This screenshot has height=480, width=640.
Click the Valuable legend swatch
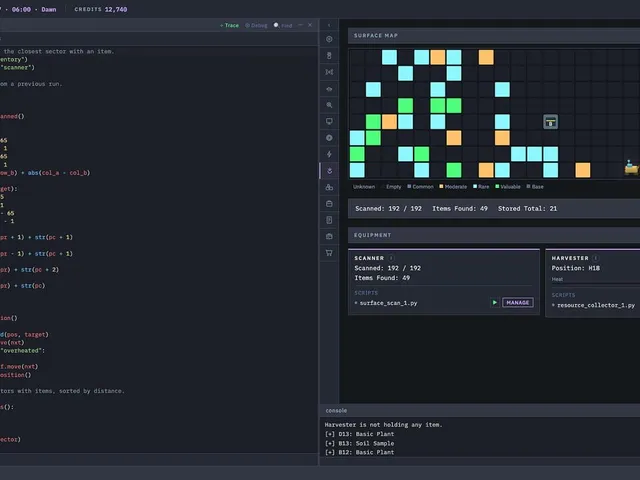(497, 186)
